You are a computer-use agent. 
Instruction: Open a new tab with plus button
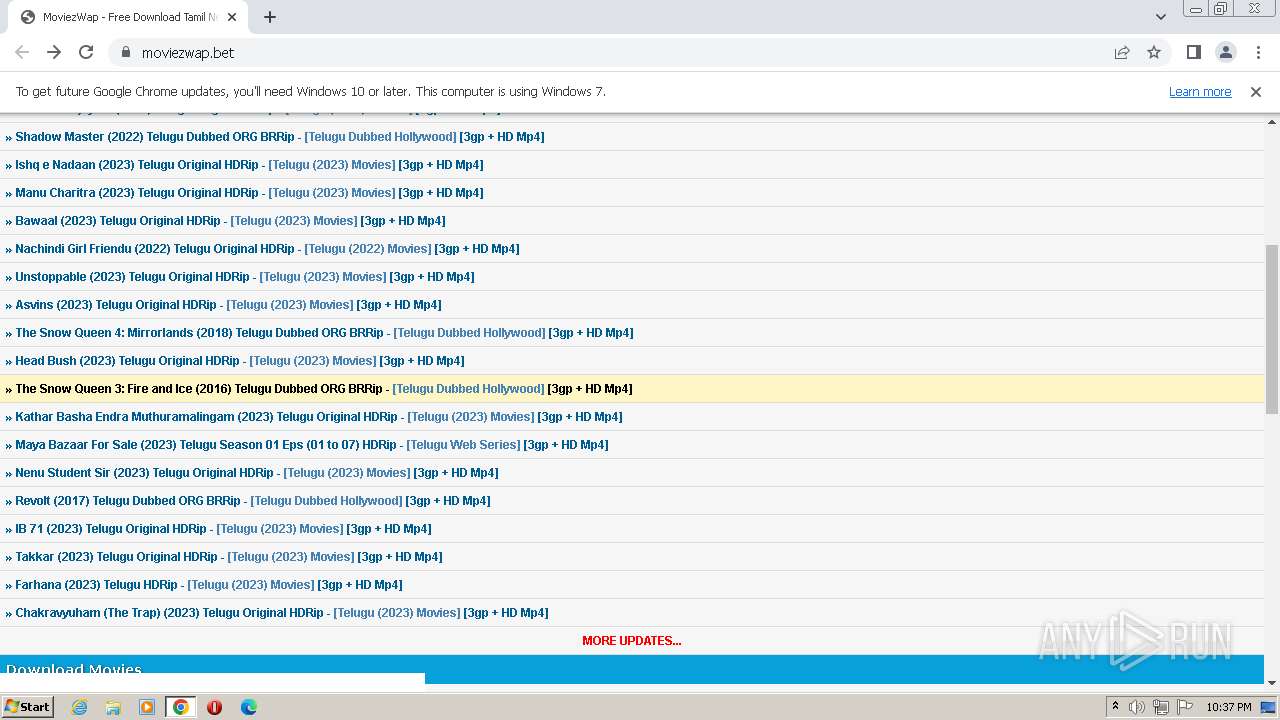tap(270, 17)
